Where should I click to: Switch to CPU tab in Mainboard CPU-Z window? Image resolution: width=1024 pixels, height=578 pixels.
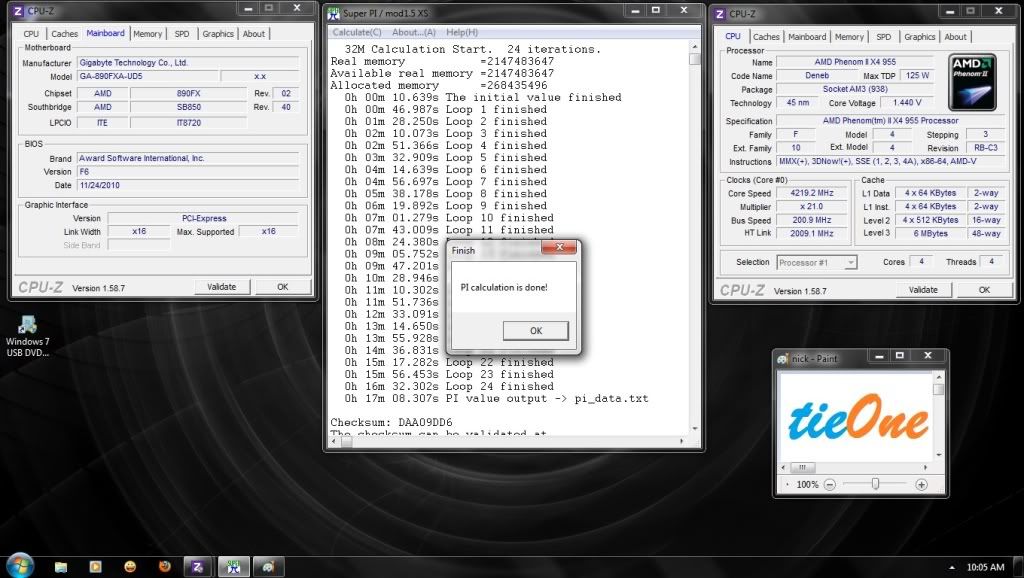click(31, 34)
